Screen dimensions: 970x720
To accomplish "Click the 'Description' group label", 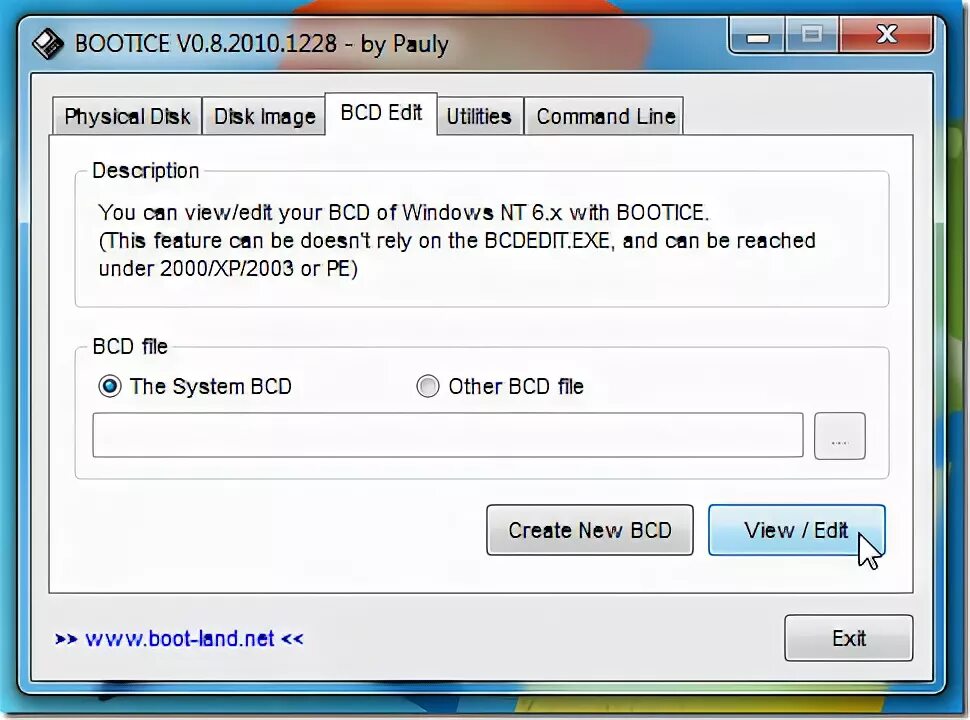I will click(x=145, y=171).
